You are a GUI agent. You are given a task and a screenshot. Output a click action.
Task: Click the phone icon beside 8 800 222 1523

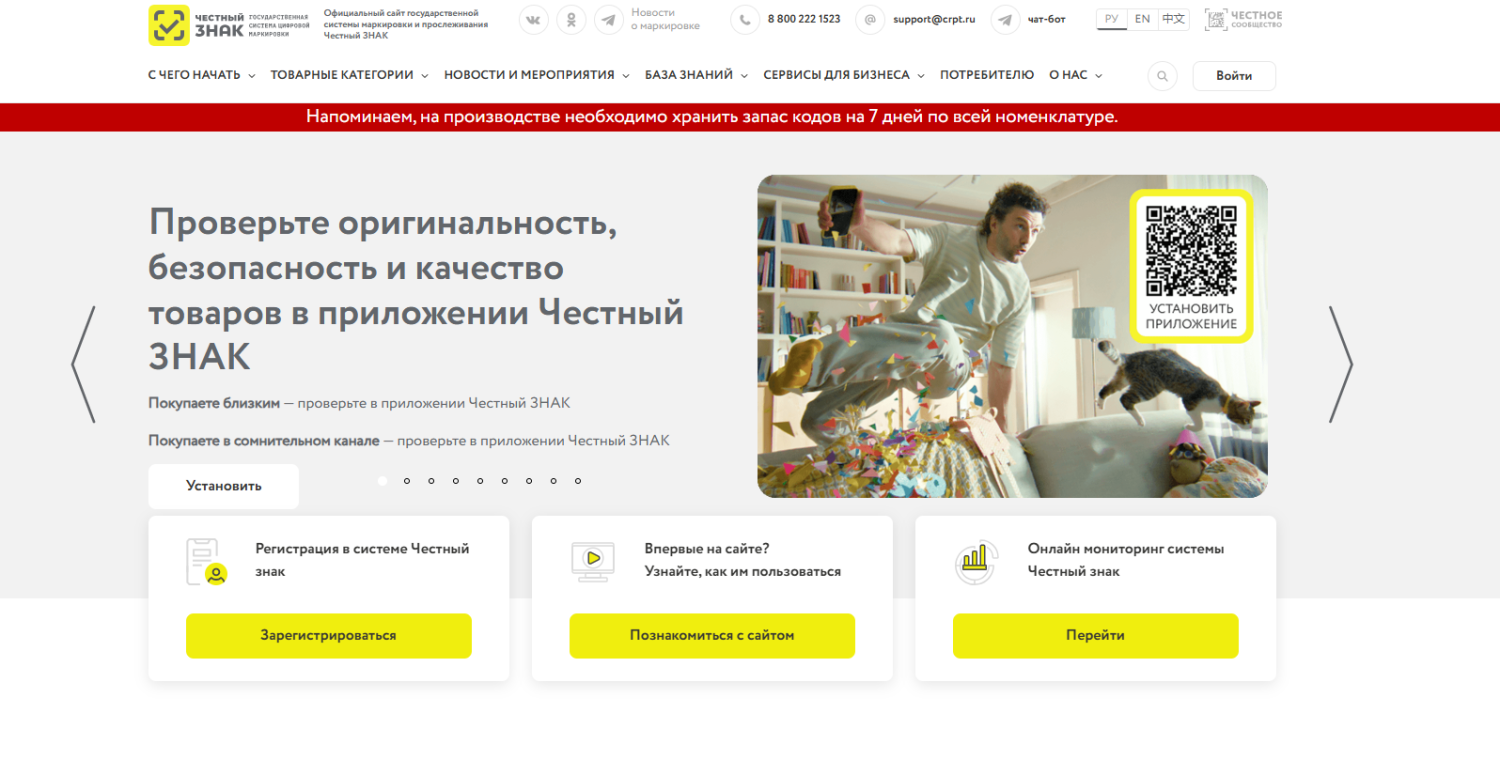coord(745,19)
